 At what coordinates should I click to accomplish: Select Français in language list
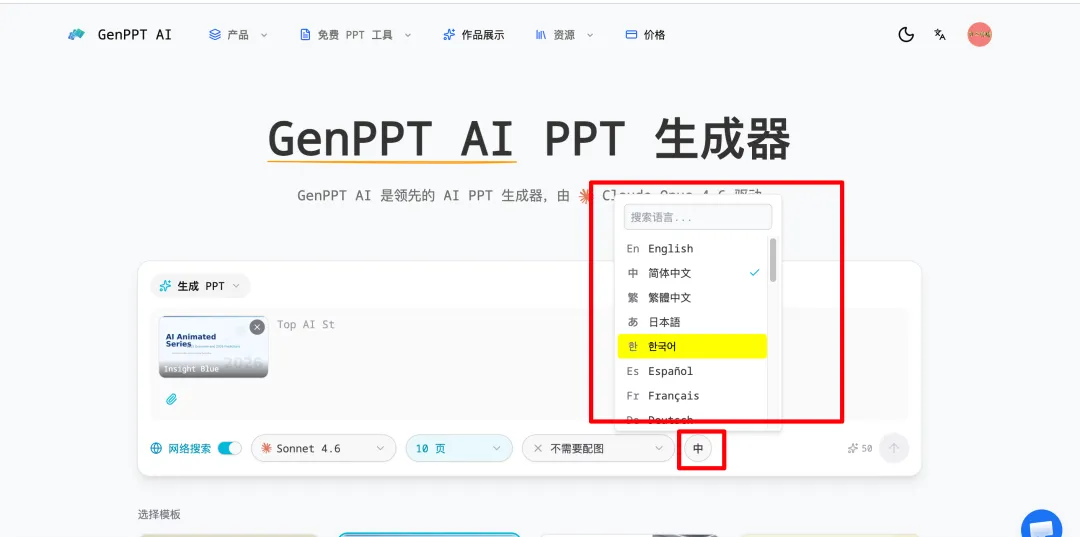tap(692, 396)
